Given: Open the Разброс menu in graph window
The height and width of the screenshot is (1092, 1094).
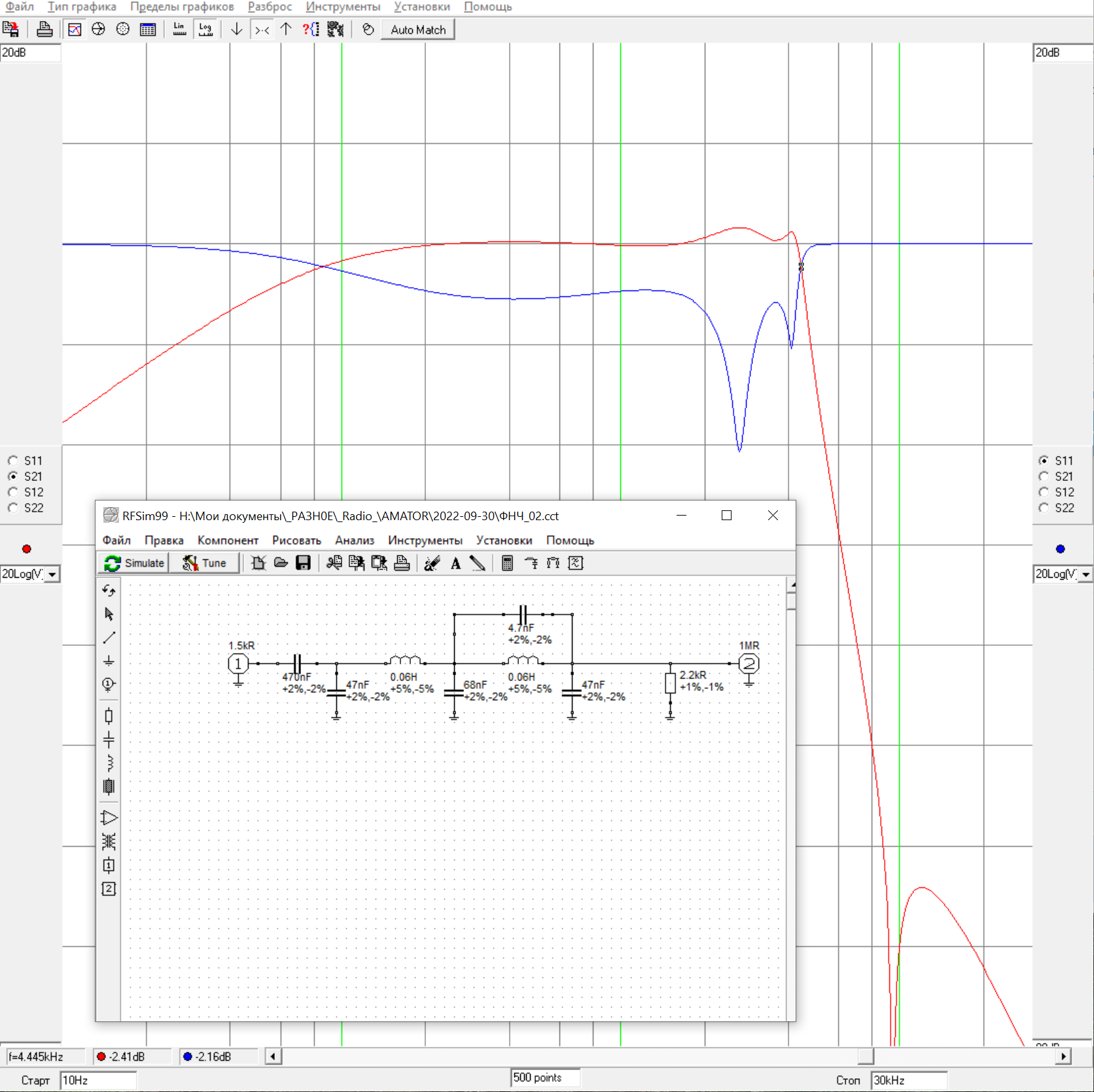Looking at the screenshot, I should click(270, 7).
